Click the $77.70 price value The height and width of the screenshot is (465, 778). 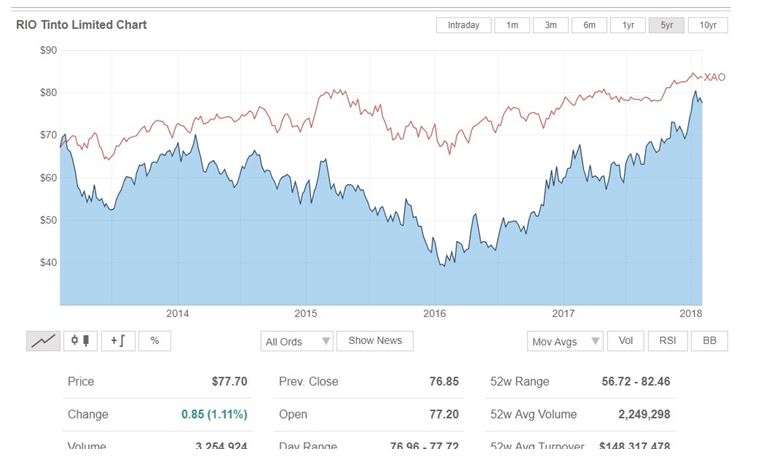[229, 382]
